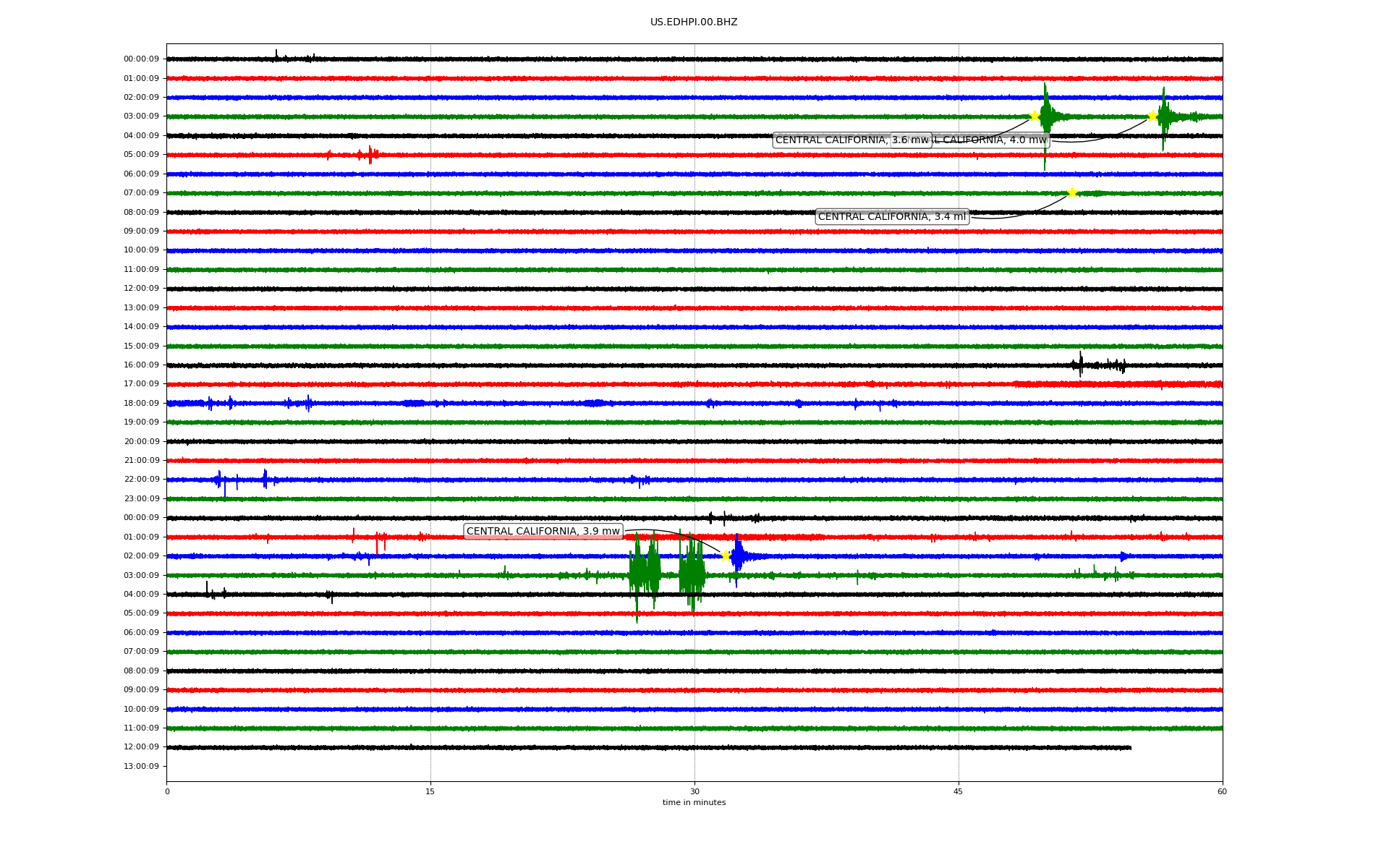Click the 22:00:09 trace time label
The height and width of the screenshot is (868, 1389).
click(x=141, y=480)
